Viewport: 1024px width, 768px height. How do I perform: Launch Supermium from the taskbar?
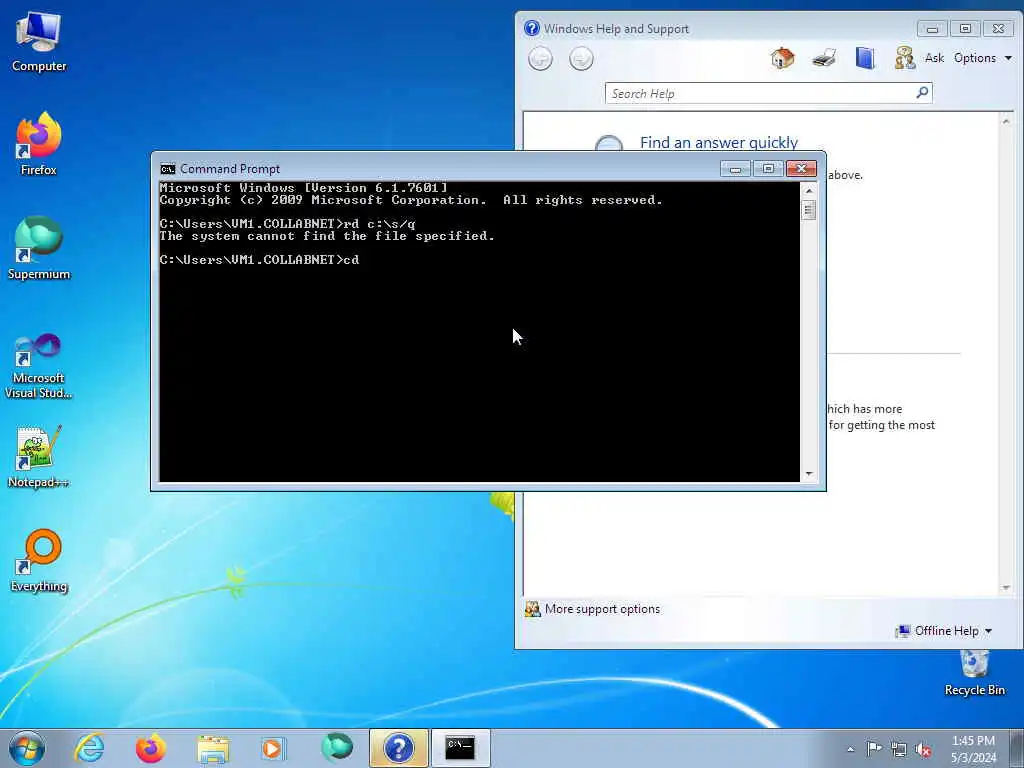point(336,748)
